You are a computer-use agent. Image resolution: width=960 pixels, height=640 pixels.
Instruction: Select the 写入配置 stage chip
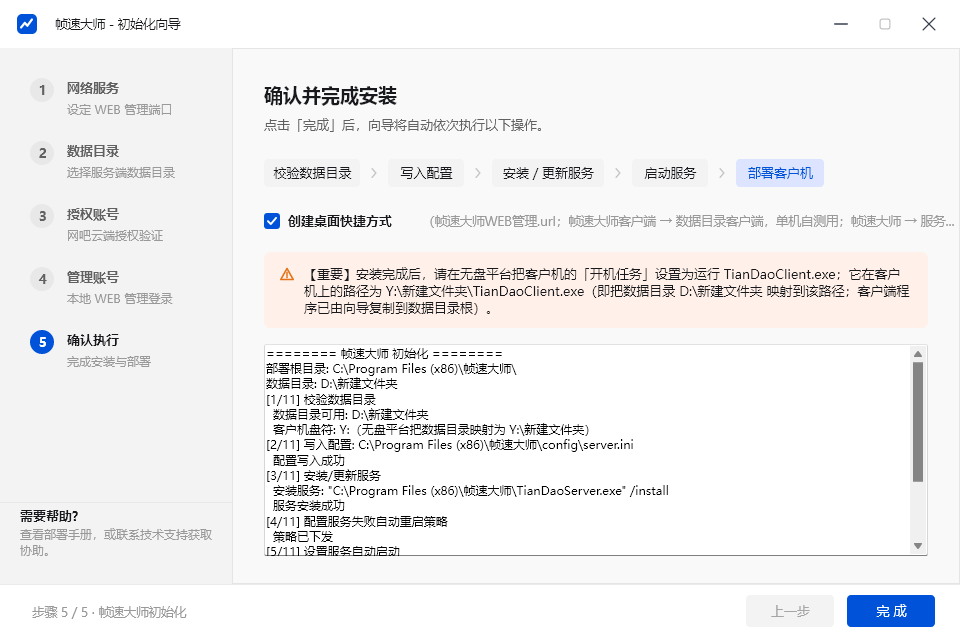coord(426,173)
